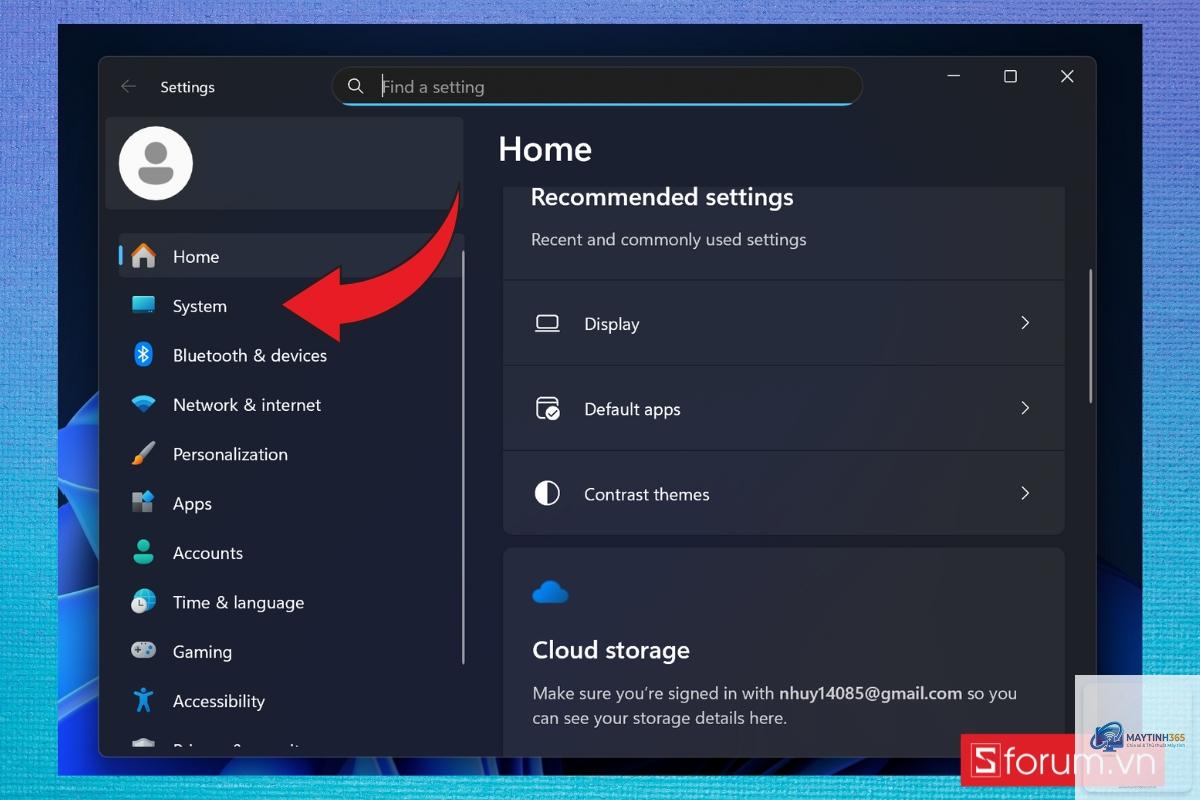Click the Wi-Fi icon for Network & internet

143,405
